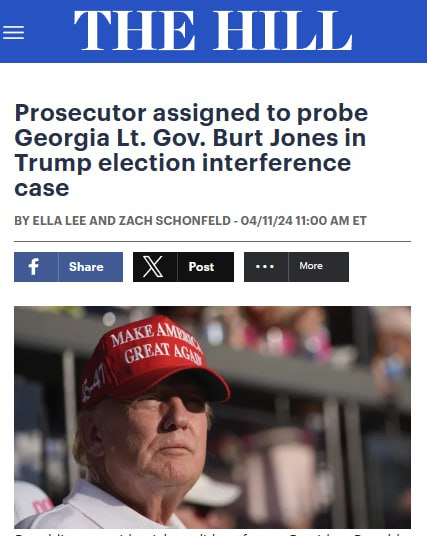
Task: Click the three-dots ellipsis icon
Action: (x=265, y=267)
